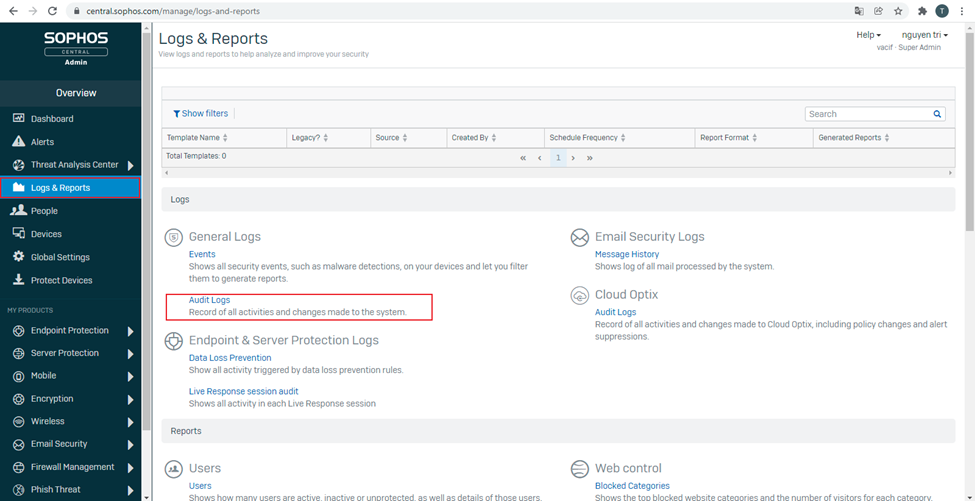Open the nguyen tri account dropdown

(925, 35)
